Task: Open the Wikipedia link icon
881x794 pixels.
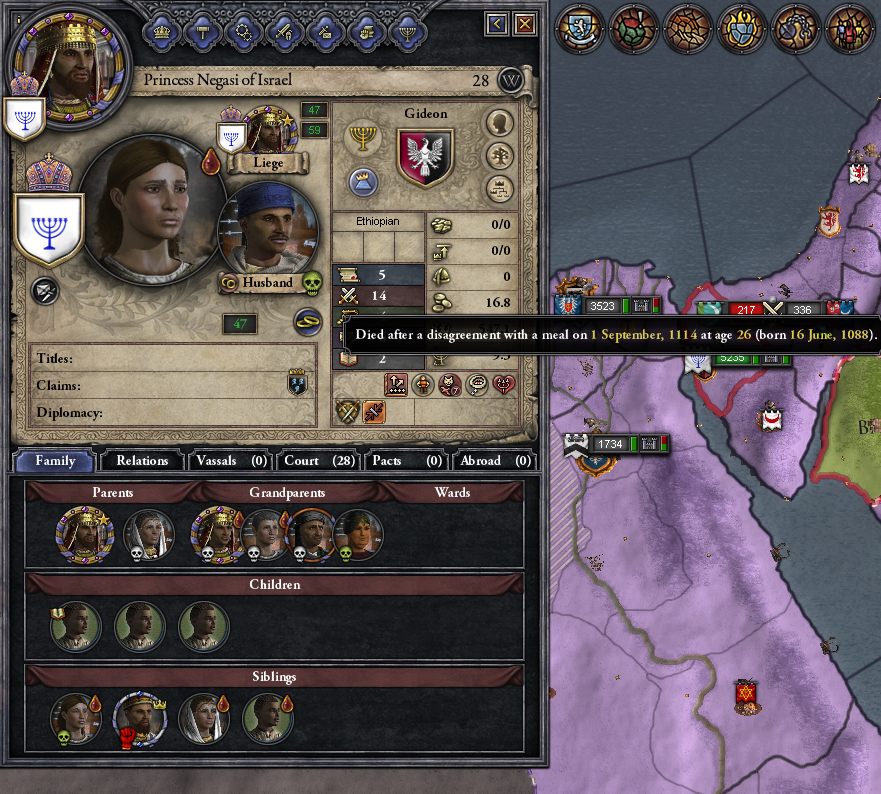Action: point(510,81)
